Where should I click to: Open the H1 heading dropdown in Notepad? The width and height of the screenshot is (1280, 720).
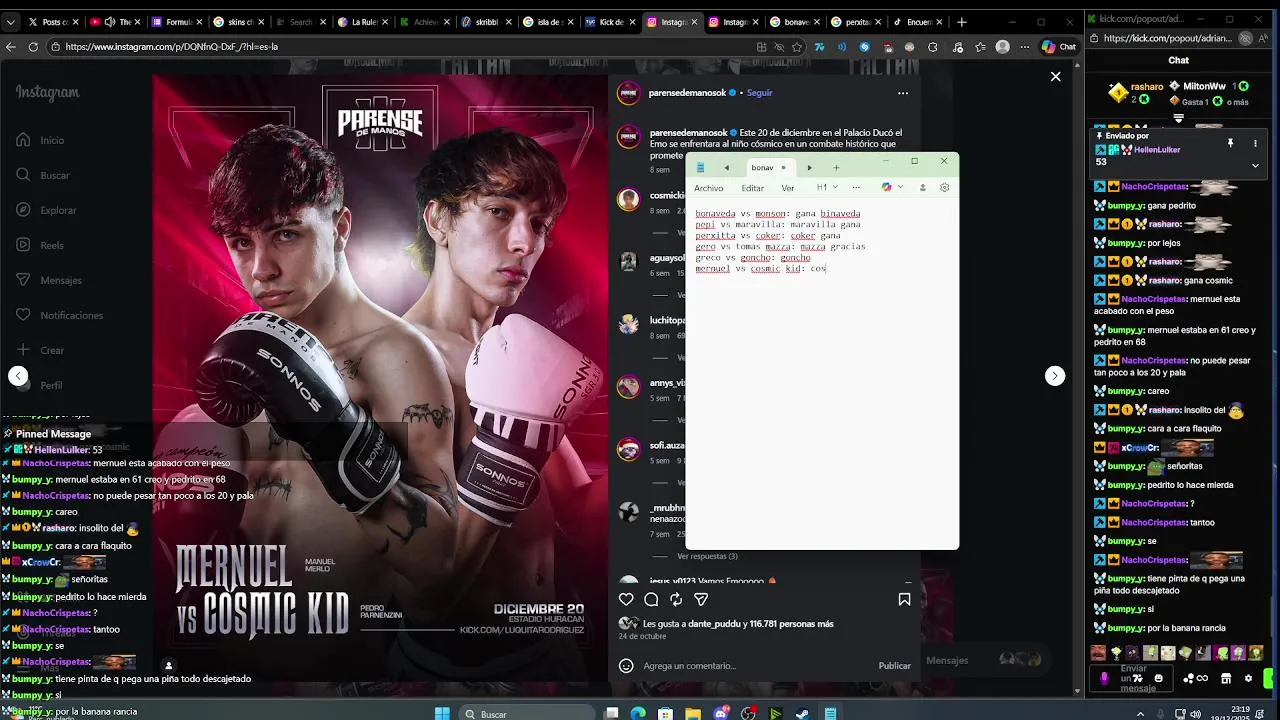tap(826, 187)
